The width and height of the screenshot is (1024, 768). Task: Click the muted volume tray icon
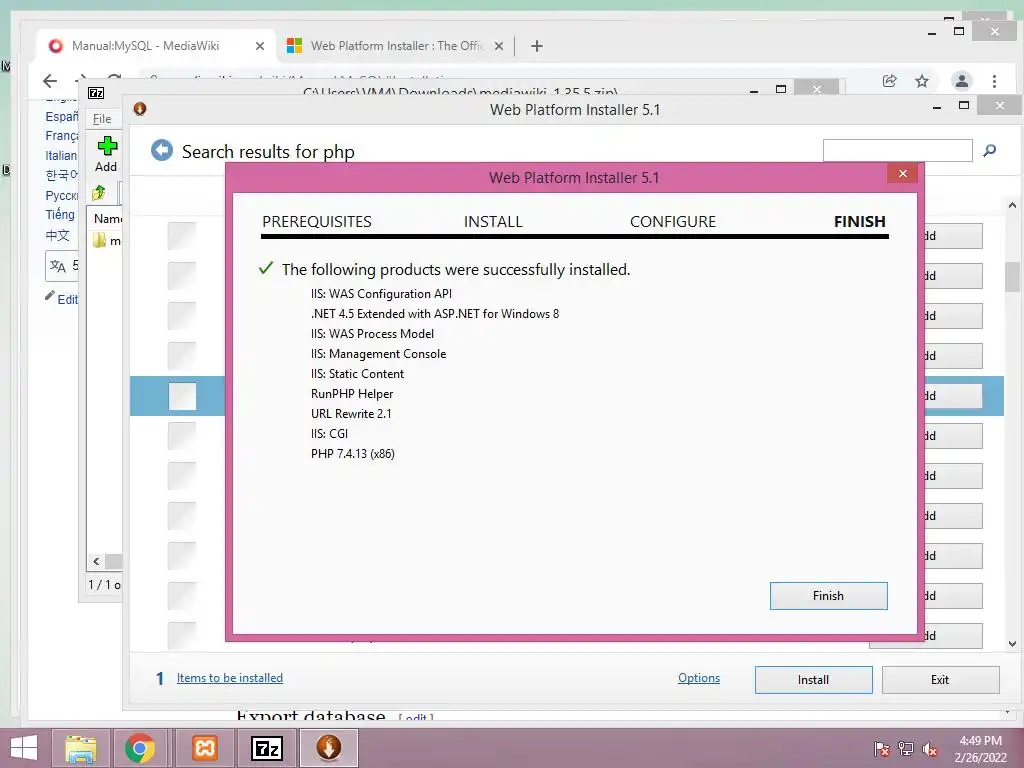[930, 749]
